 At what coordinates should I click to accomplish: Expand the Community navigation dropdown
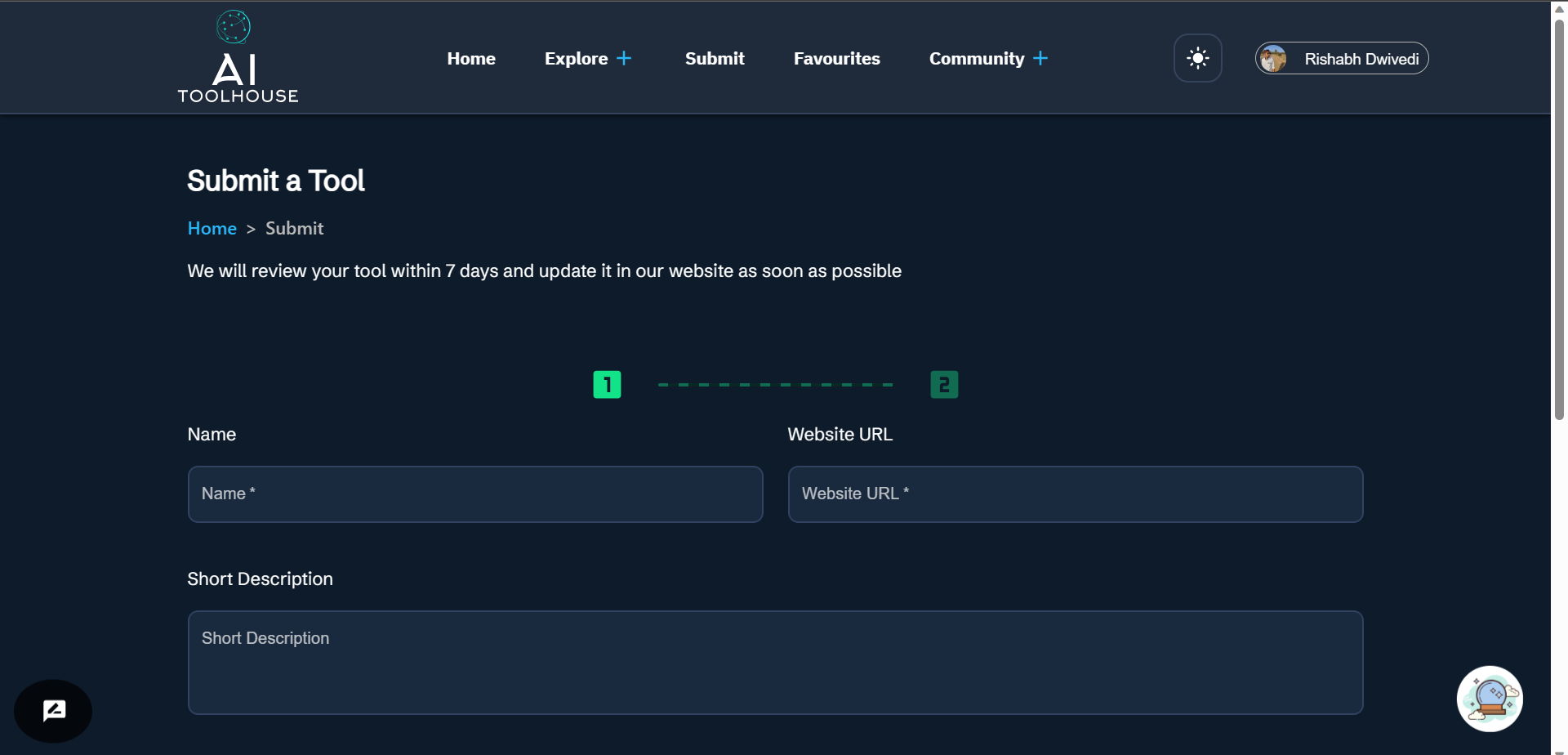988,58
